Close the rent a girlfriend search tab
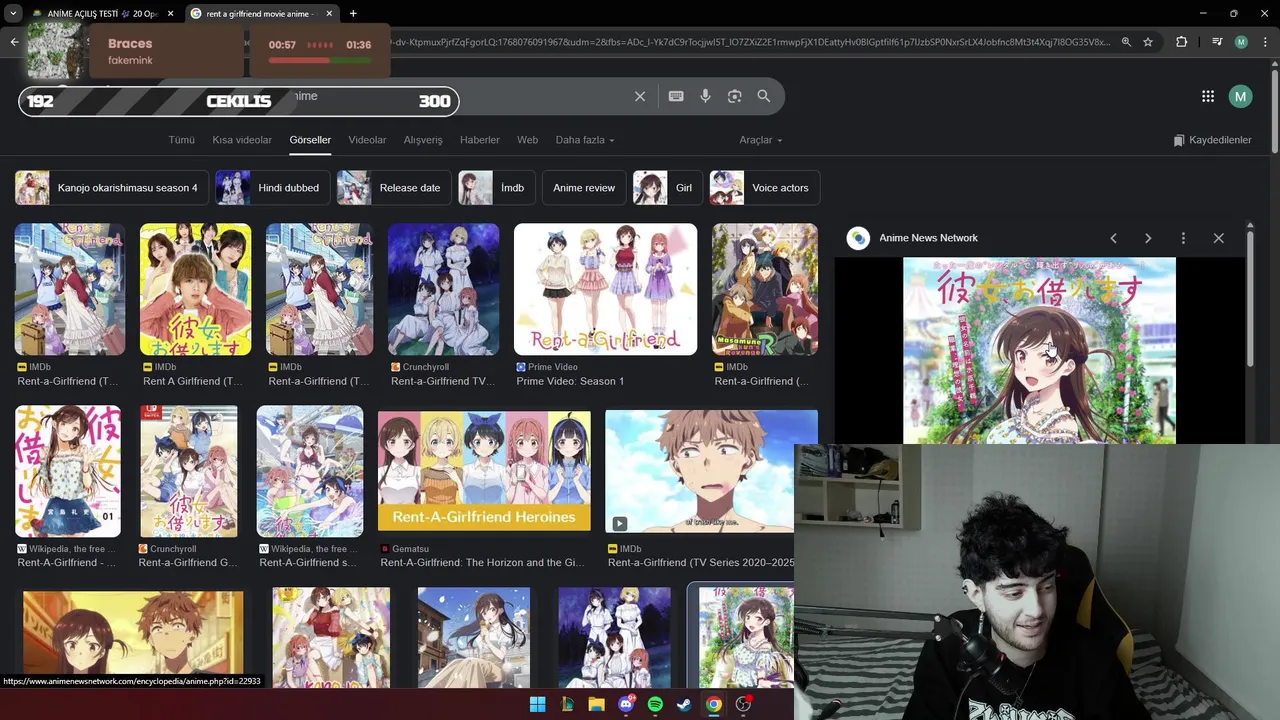This screenshot has height=720, width=1280. point(329,14)
